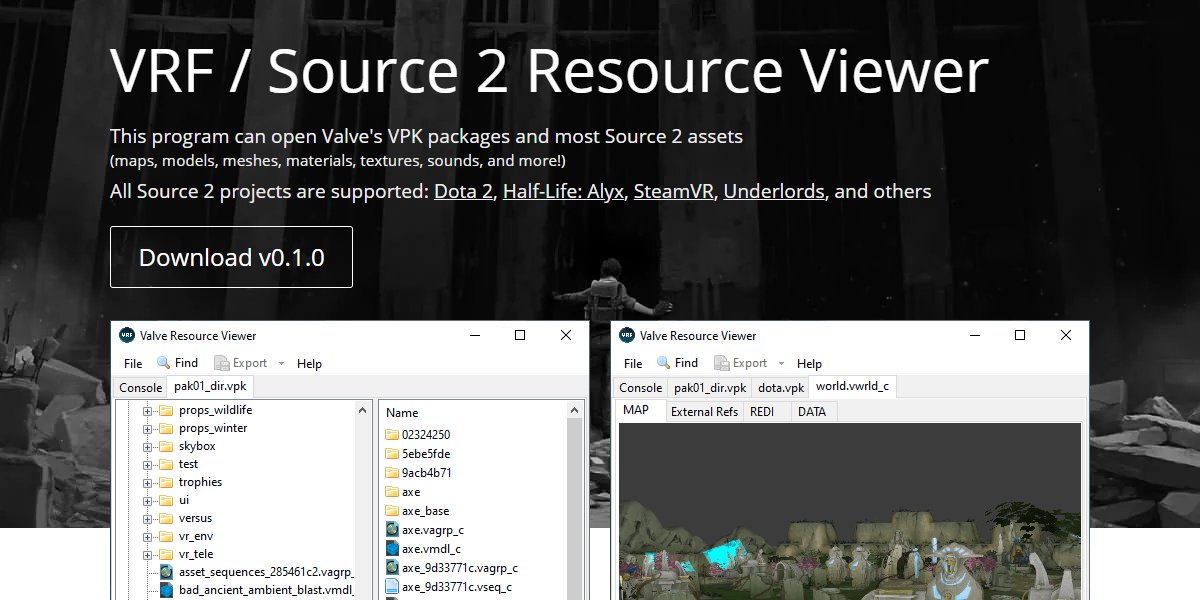Switch to the DATA sub-tab
This screenshot has width=1200, height=600.
[x=812, y=412]
